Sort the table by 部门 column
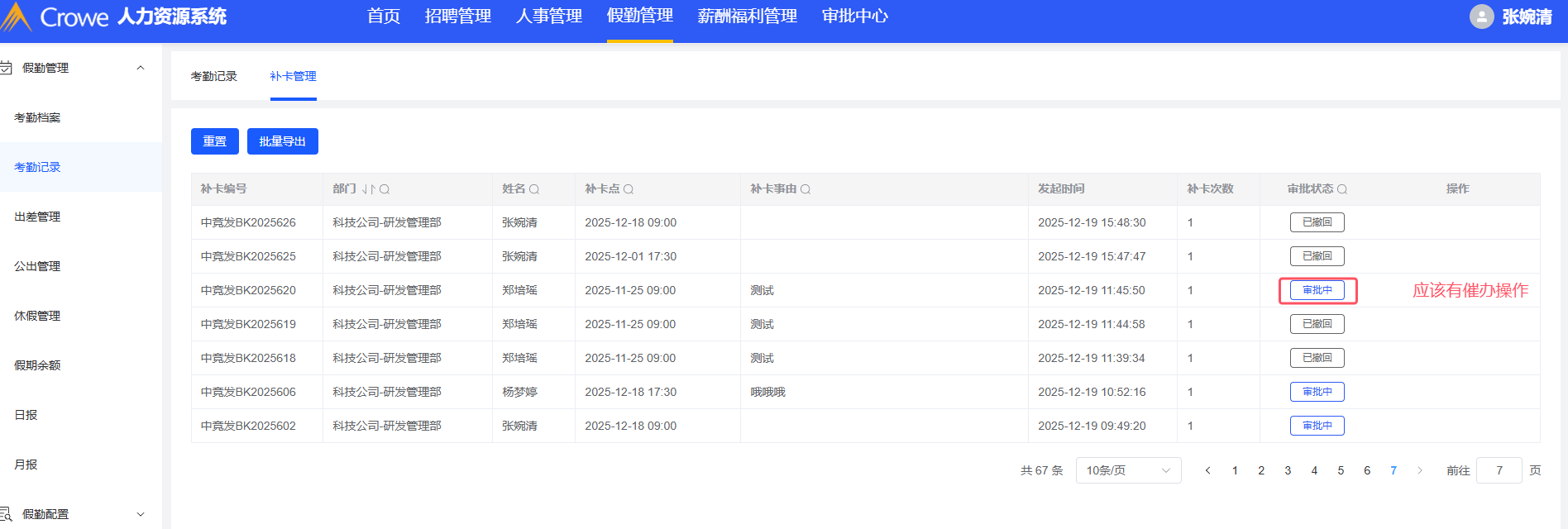1568x529 pixels. pyautogui.click(x=368, y=189)
